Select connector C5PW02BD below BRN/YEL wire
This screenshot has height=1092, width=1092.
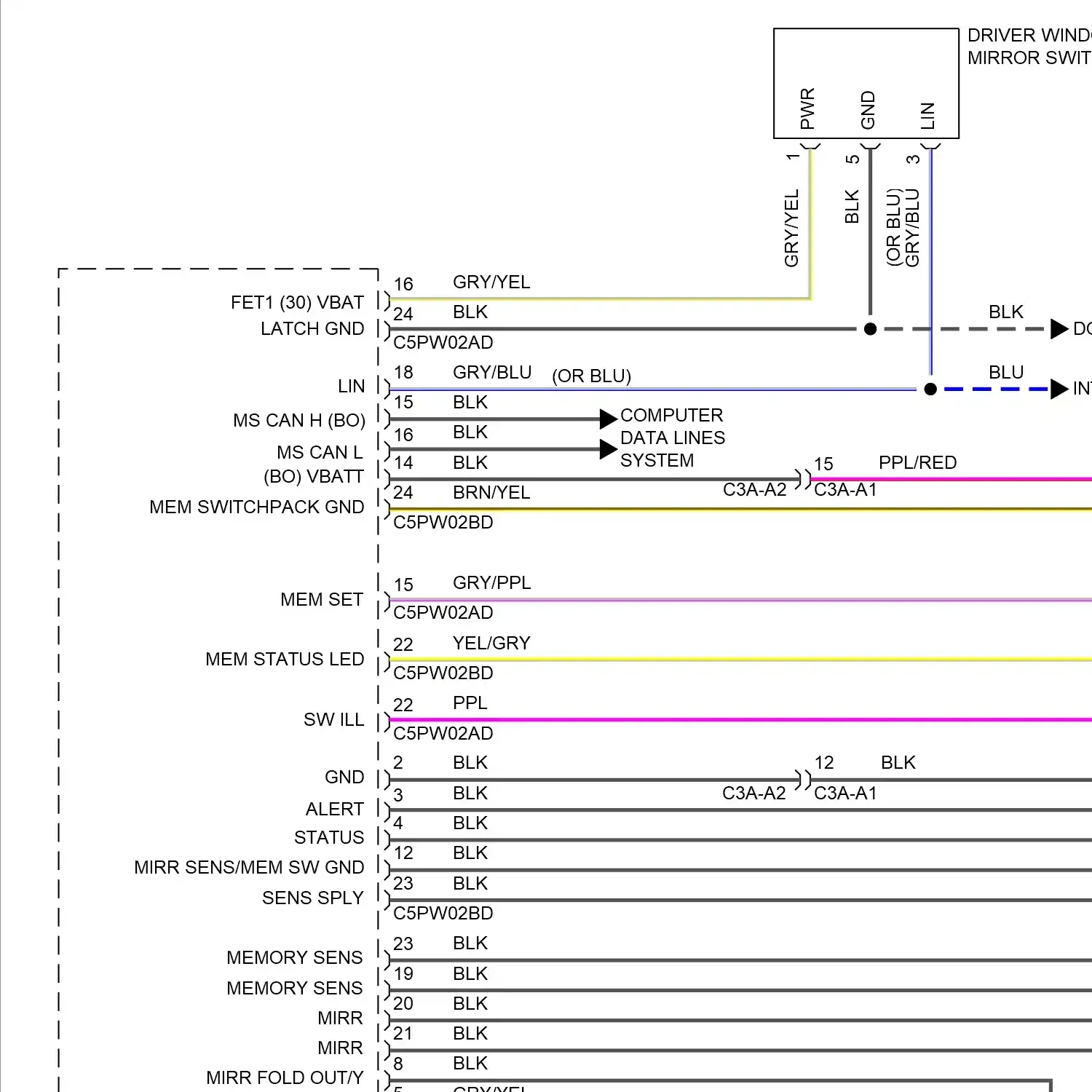443,522
